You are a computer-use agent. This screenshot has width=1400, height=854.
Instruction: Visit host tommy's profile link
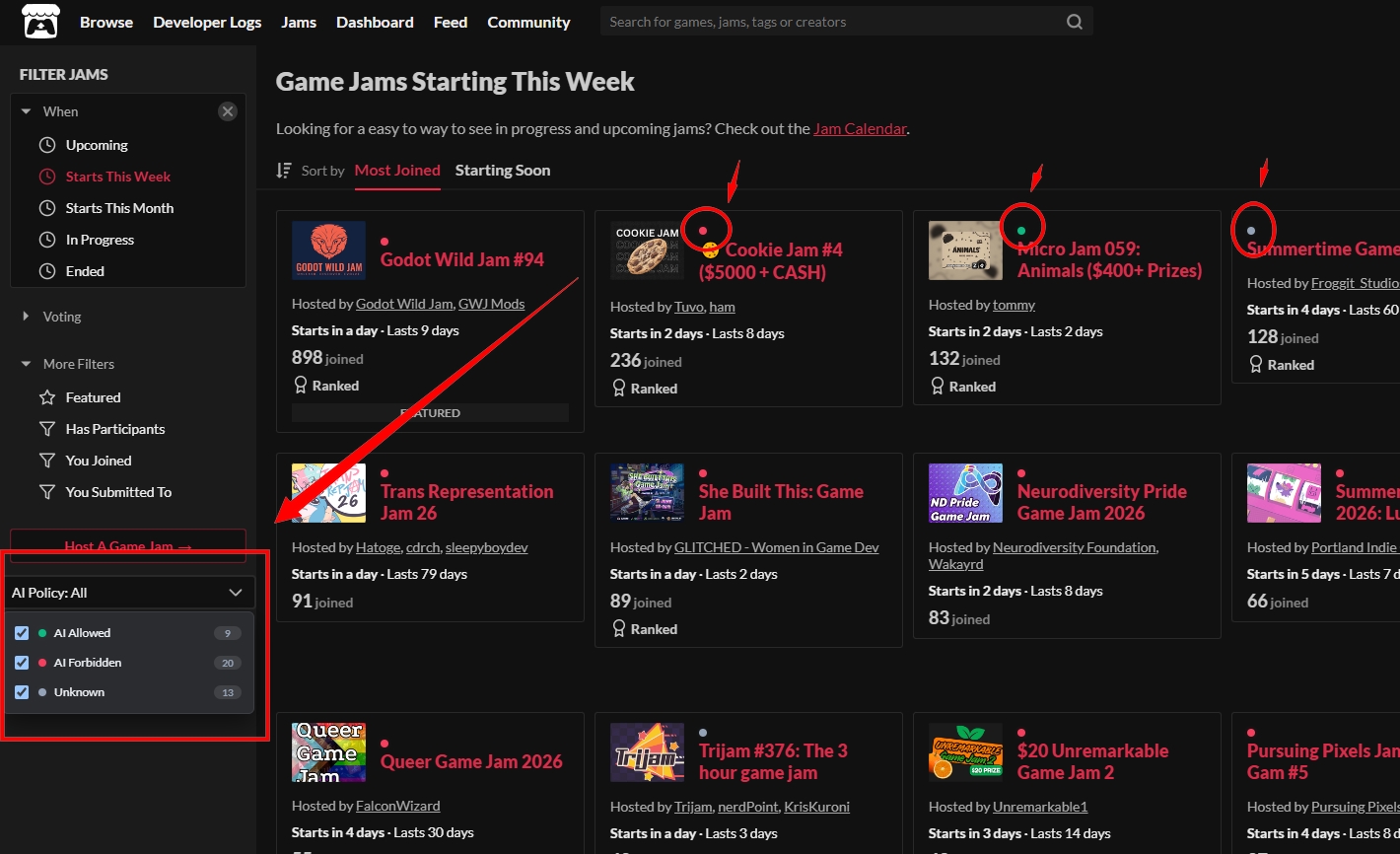pos(1015,305)
